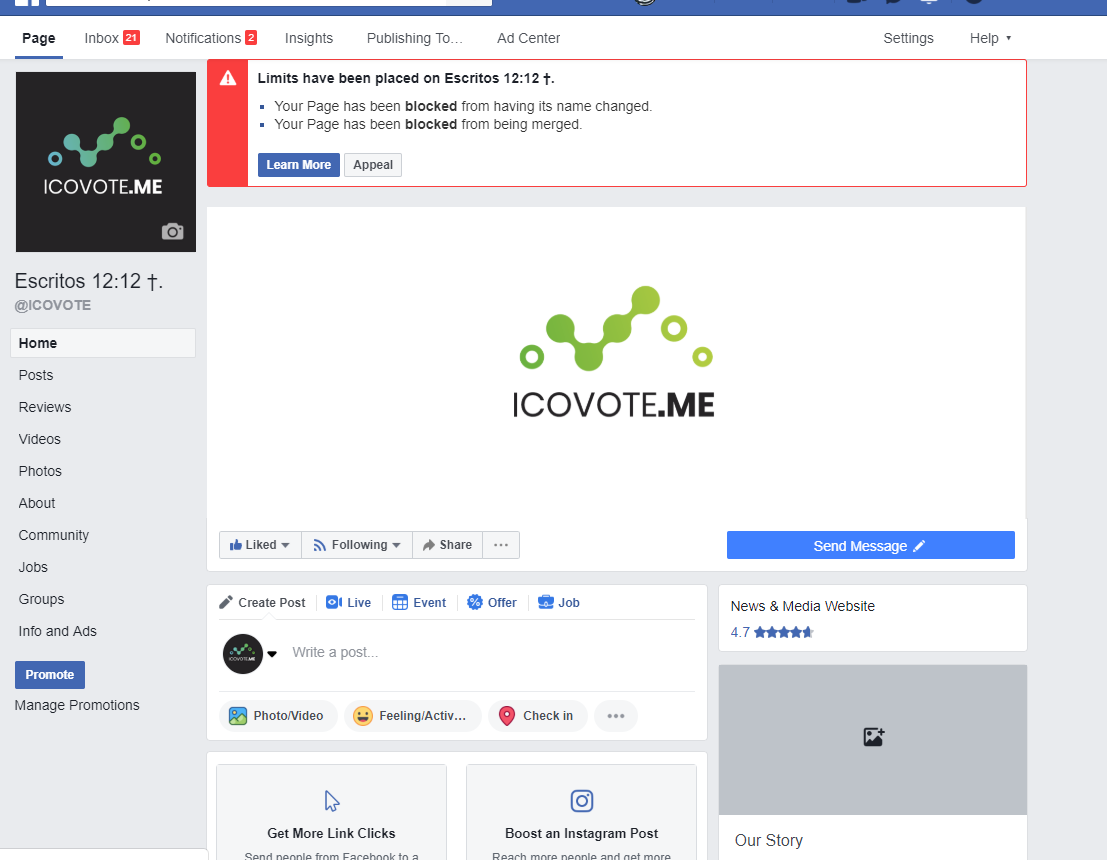This screenshot has width=1107, height=860.
Task: Click the @ICOVOTE username
Action: pos(53,305)
